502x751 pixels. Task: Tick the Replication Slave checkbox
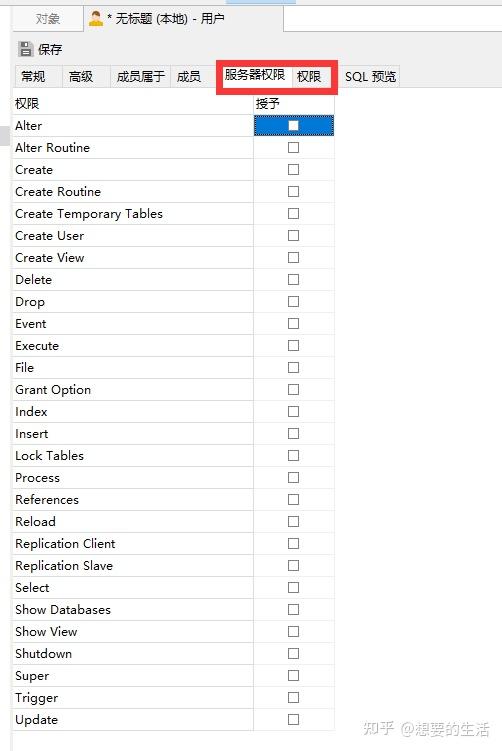point(293,566)
